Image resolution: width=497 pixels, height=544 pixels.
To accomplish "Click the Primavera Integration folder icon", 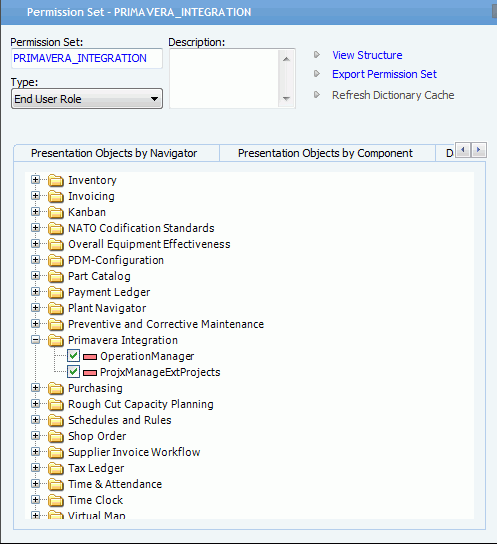I will (x=56, y=340).
